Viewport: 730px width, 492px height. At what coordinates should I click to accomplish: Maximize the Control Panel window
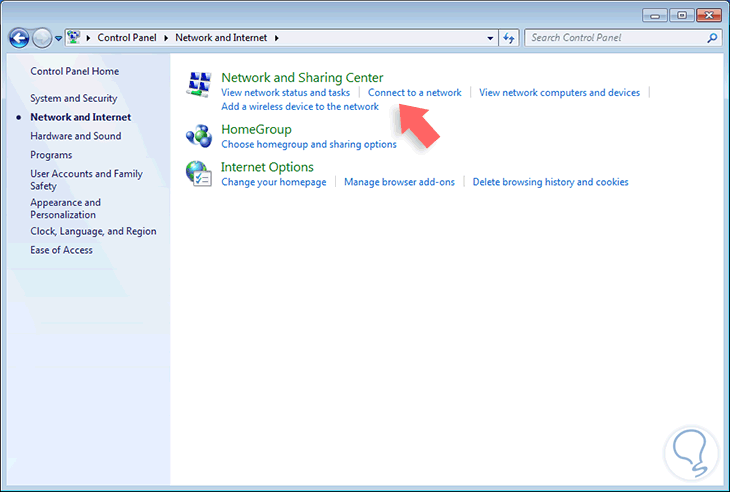(682, 15)
